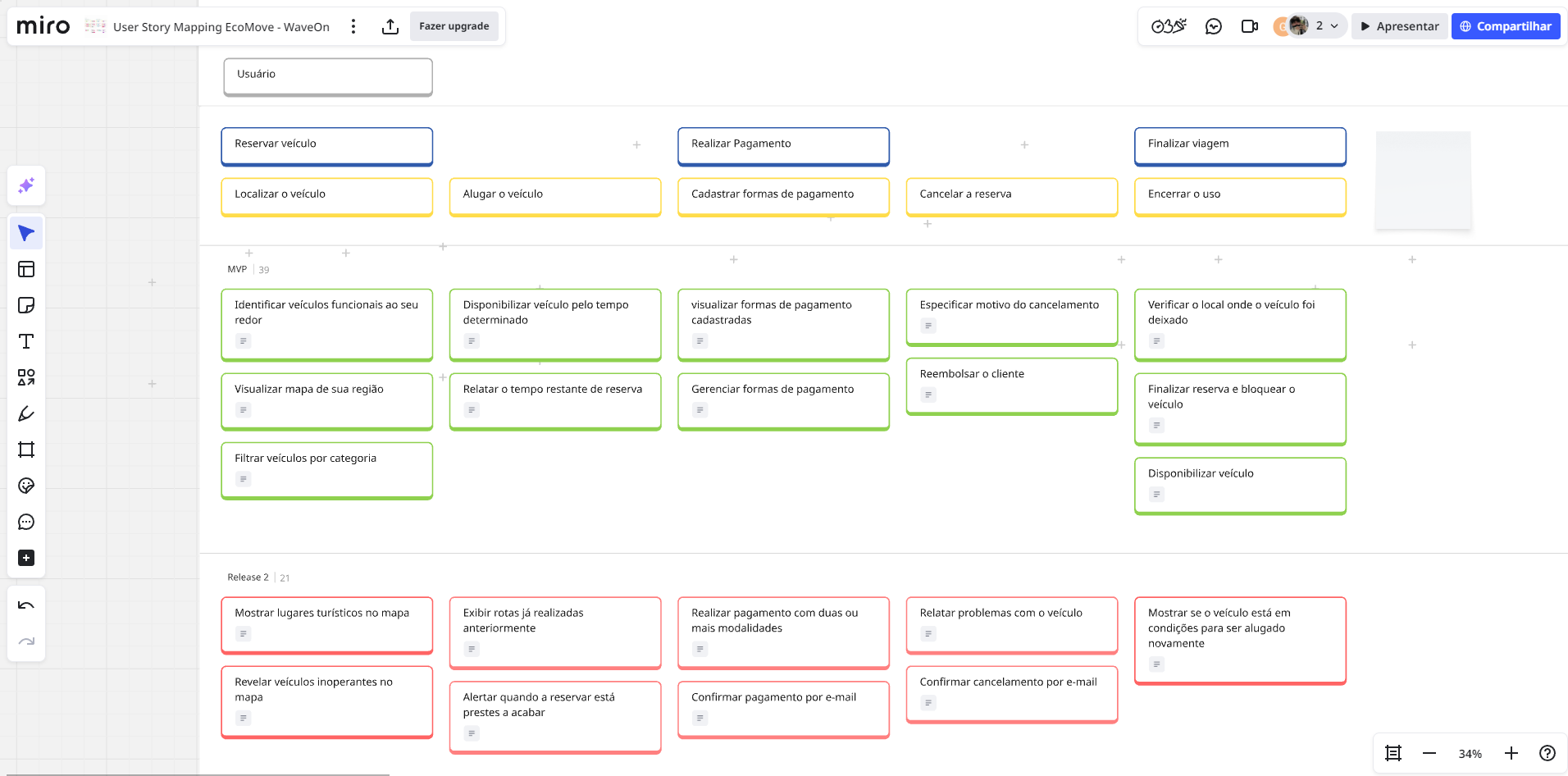
Task: Select the Reservar veículo card
Action: coord(326,145)
